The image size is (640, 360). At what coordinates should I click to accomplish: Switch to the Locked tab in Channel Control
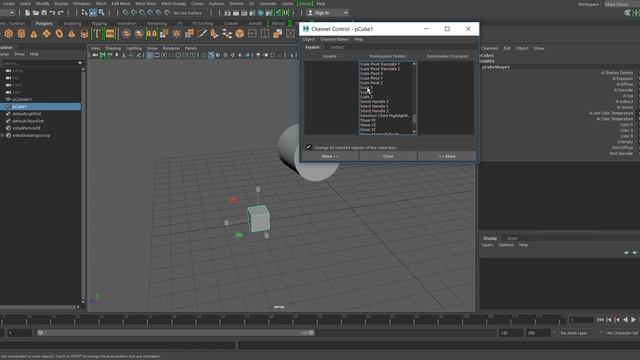336,47
